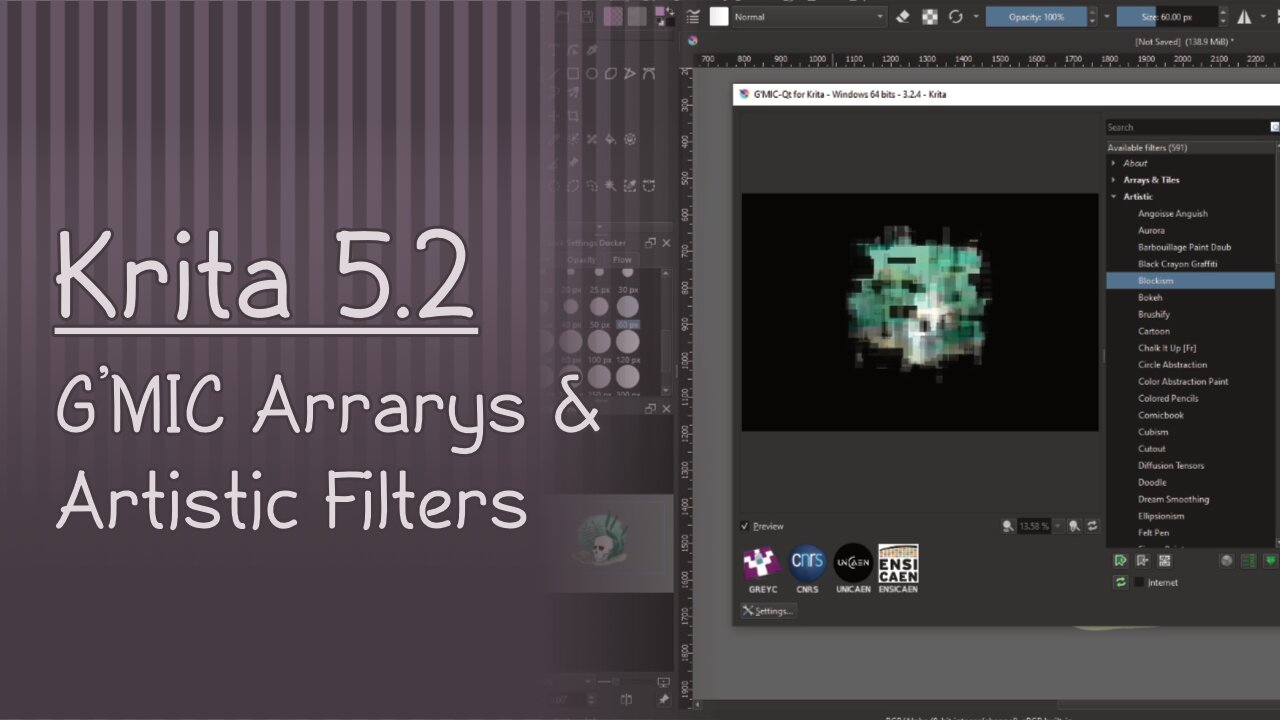Click the remove fave bookmark icon
1280x720 pixels.
(1143, 561)
